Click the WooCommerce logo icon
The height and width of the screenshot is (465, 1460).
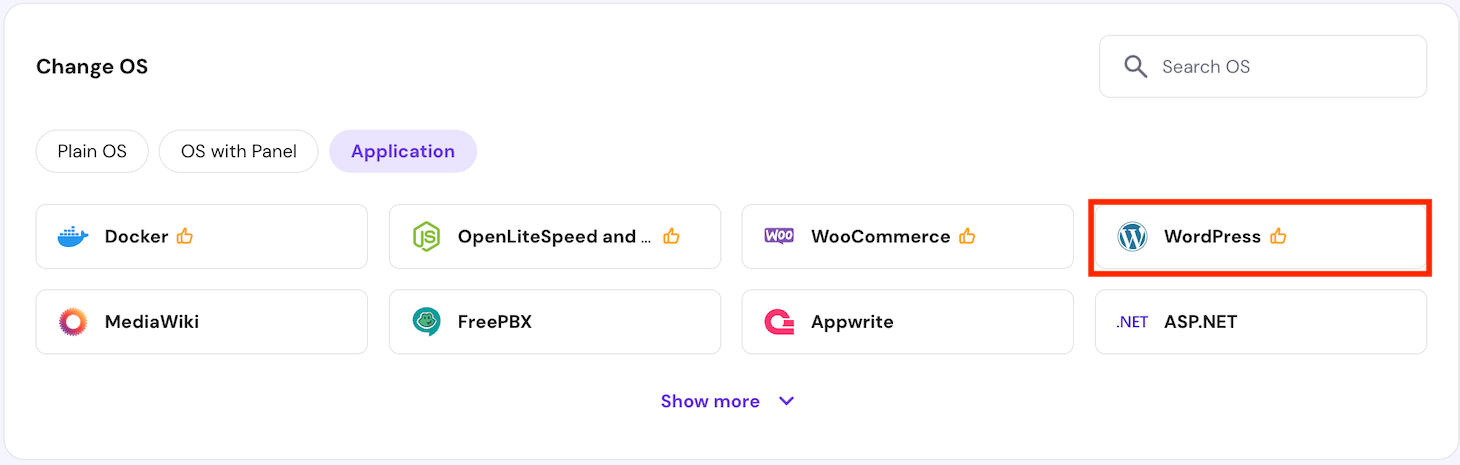pyautogui.click(x=779, y=236)
